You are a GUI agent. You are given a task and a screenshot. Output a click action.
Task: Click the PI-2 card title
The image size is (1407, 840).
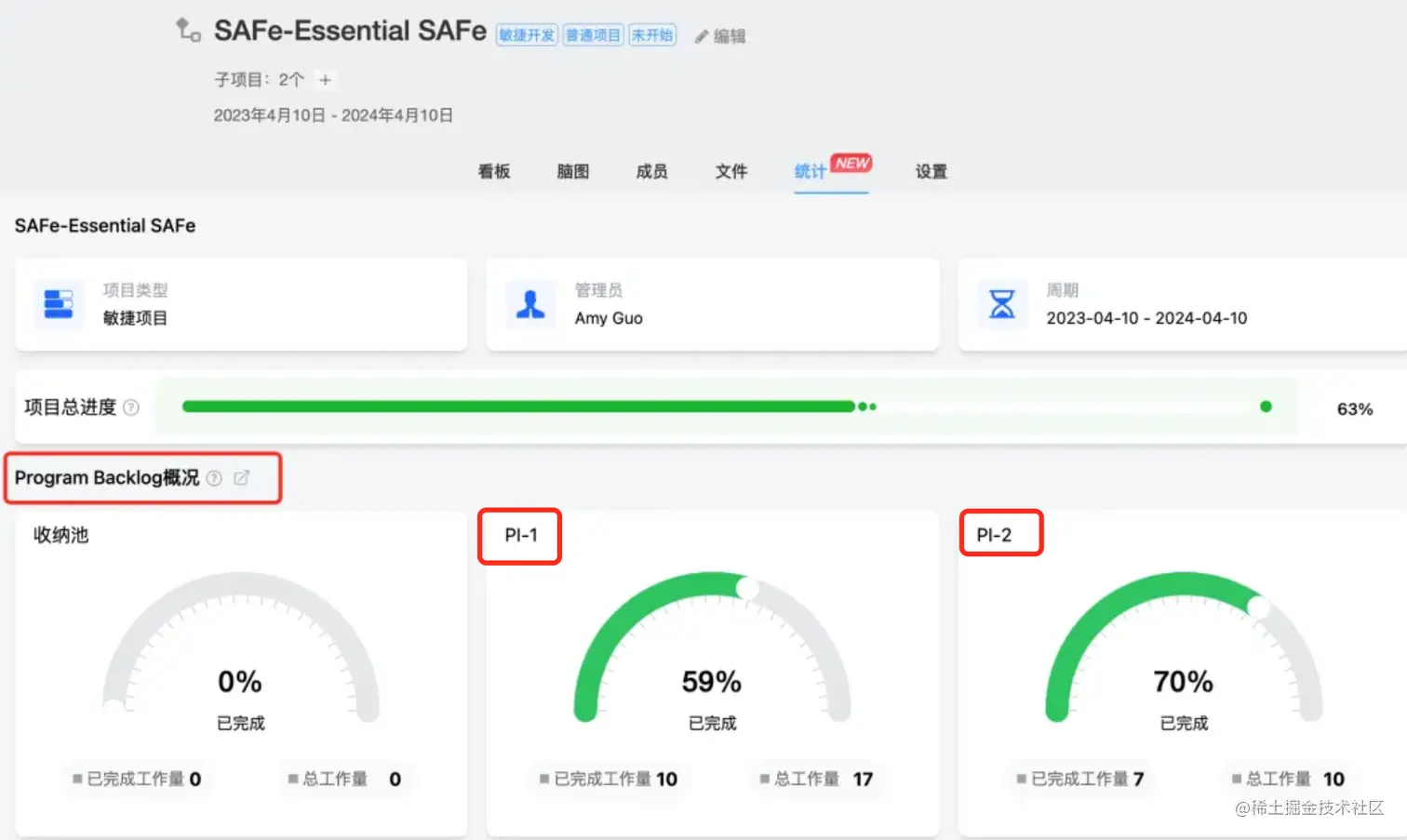[994, 536]
